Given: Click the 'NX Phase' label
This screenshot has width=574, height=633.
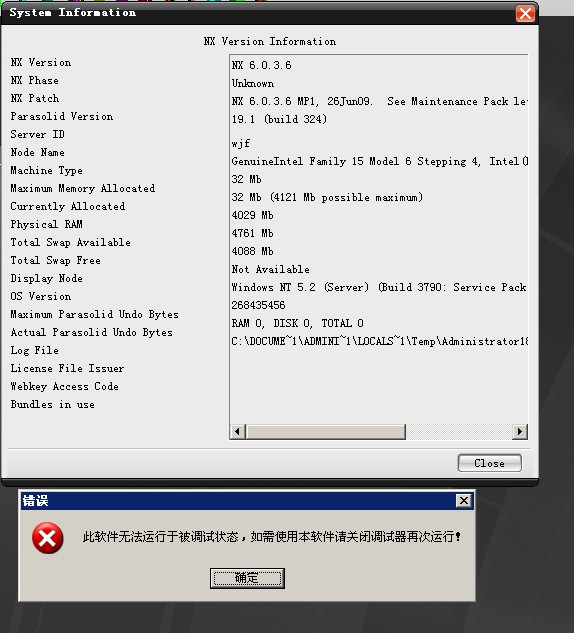Looking at the screenshot, I should [35, 81].
